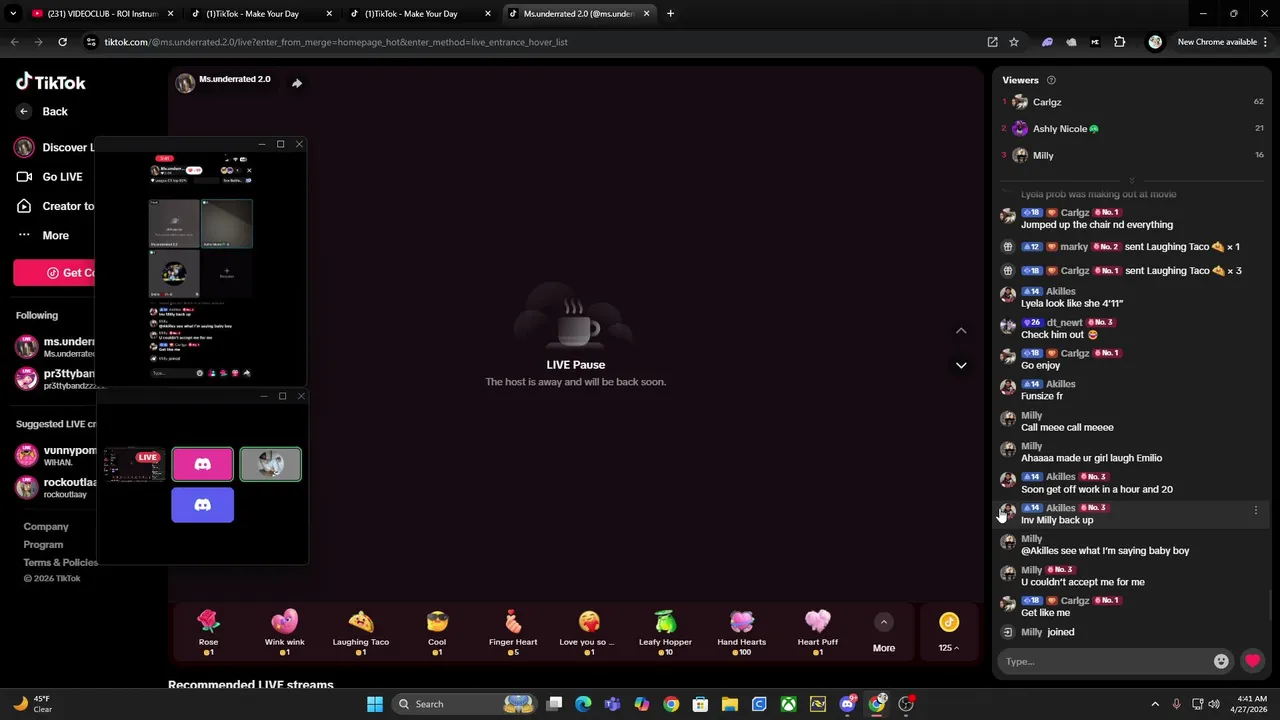Image resolution: width=1280 pixels, height=720 pixels.
Task: Show hidden system tray icons
Action: (1155, 704)
